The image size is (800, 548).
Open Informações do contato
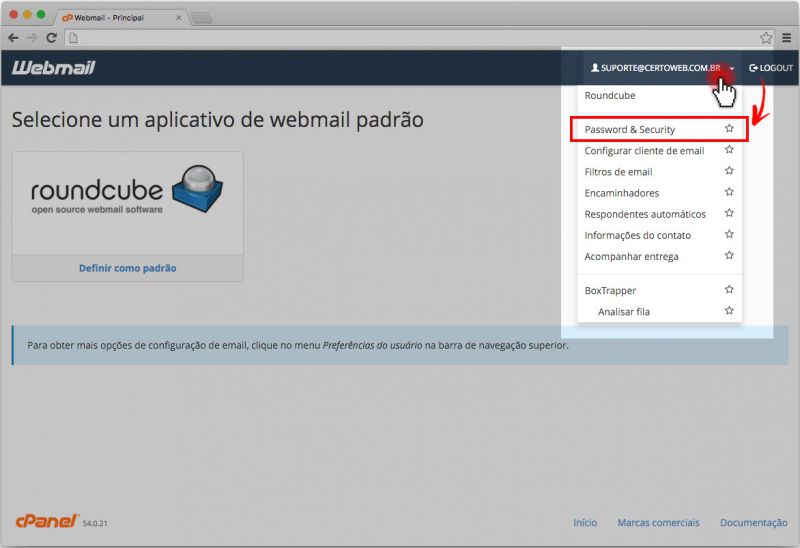[x=637, y=235]
